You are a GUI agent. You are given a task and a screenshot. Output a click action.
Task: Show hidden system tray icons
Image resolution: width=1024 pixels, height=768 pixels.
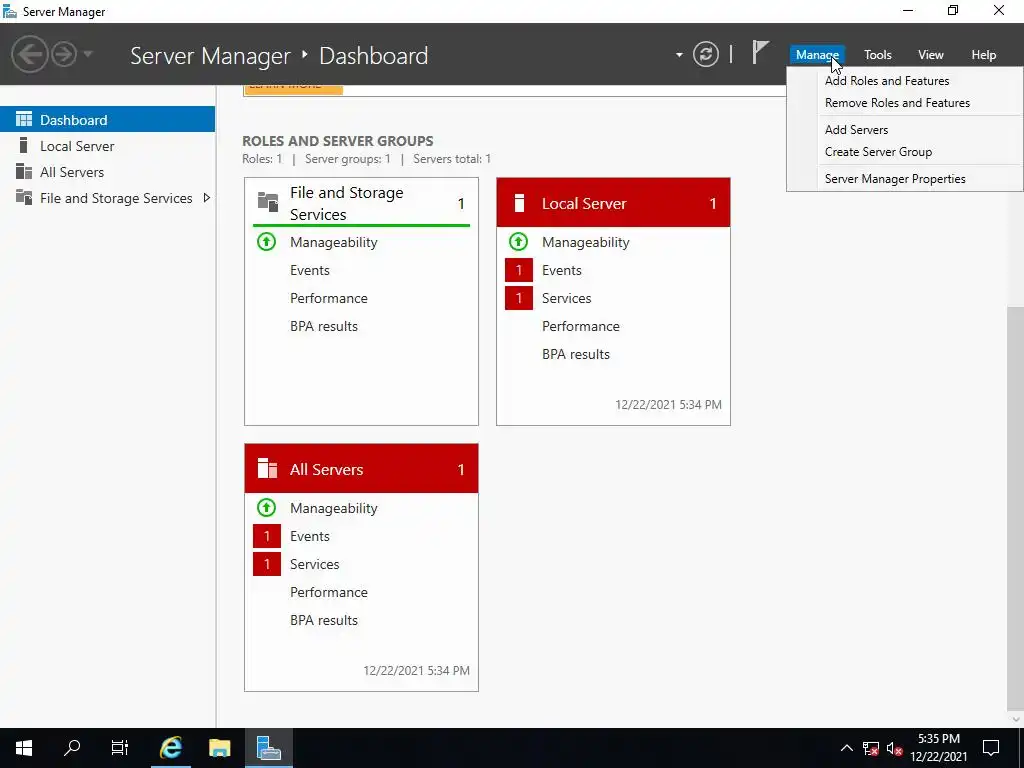point(846,748)
